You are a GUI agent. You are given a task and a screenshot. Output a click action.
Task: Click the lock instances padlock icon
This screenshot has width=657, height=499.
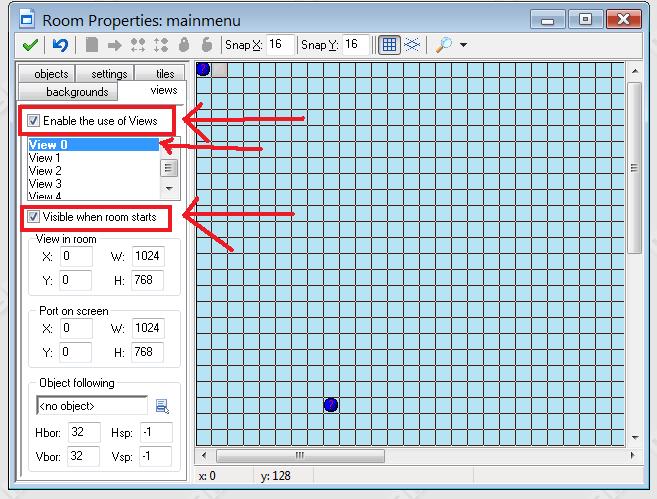pos(184,45)
